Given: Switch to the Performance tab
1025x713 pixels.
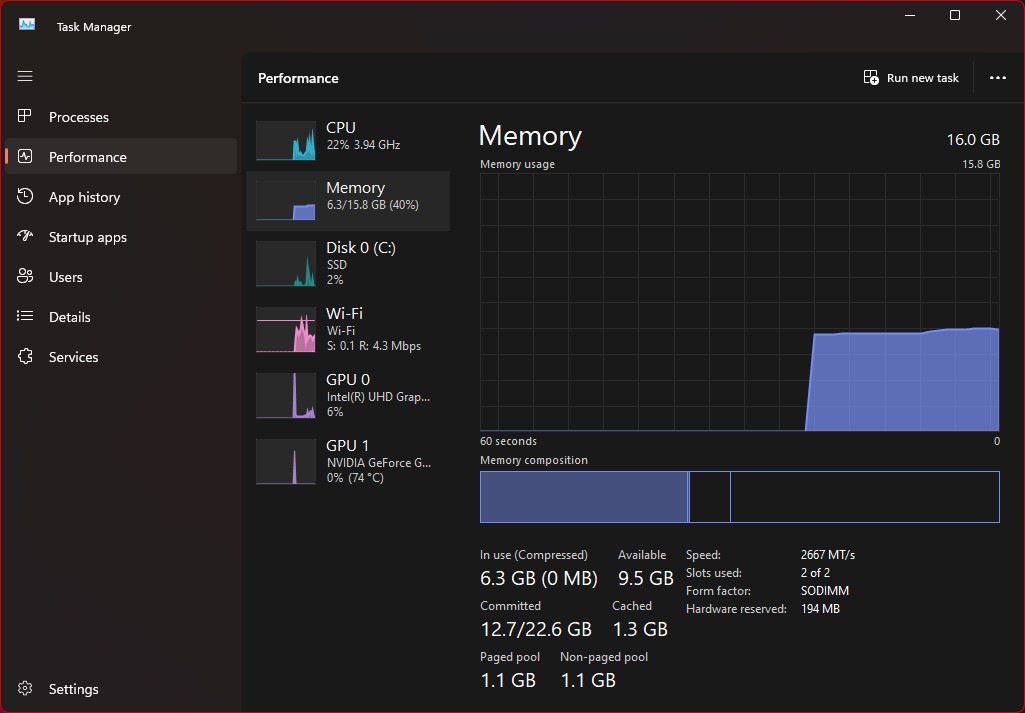Looking at the screenshot, I should 88,157.
